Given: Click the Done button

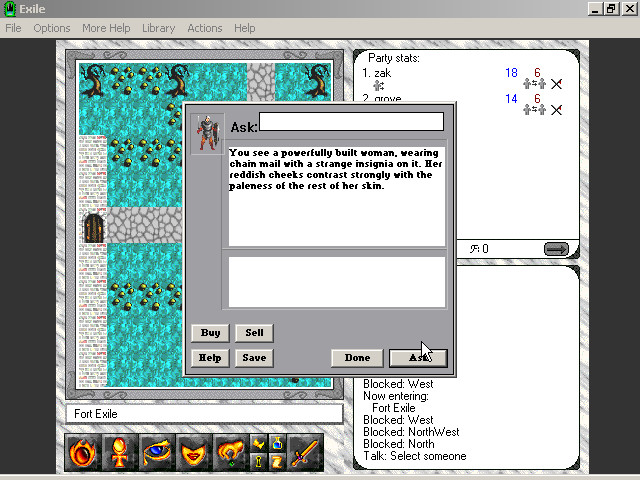Looking at the screenshot, I should [x=357, y=358].
